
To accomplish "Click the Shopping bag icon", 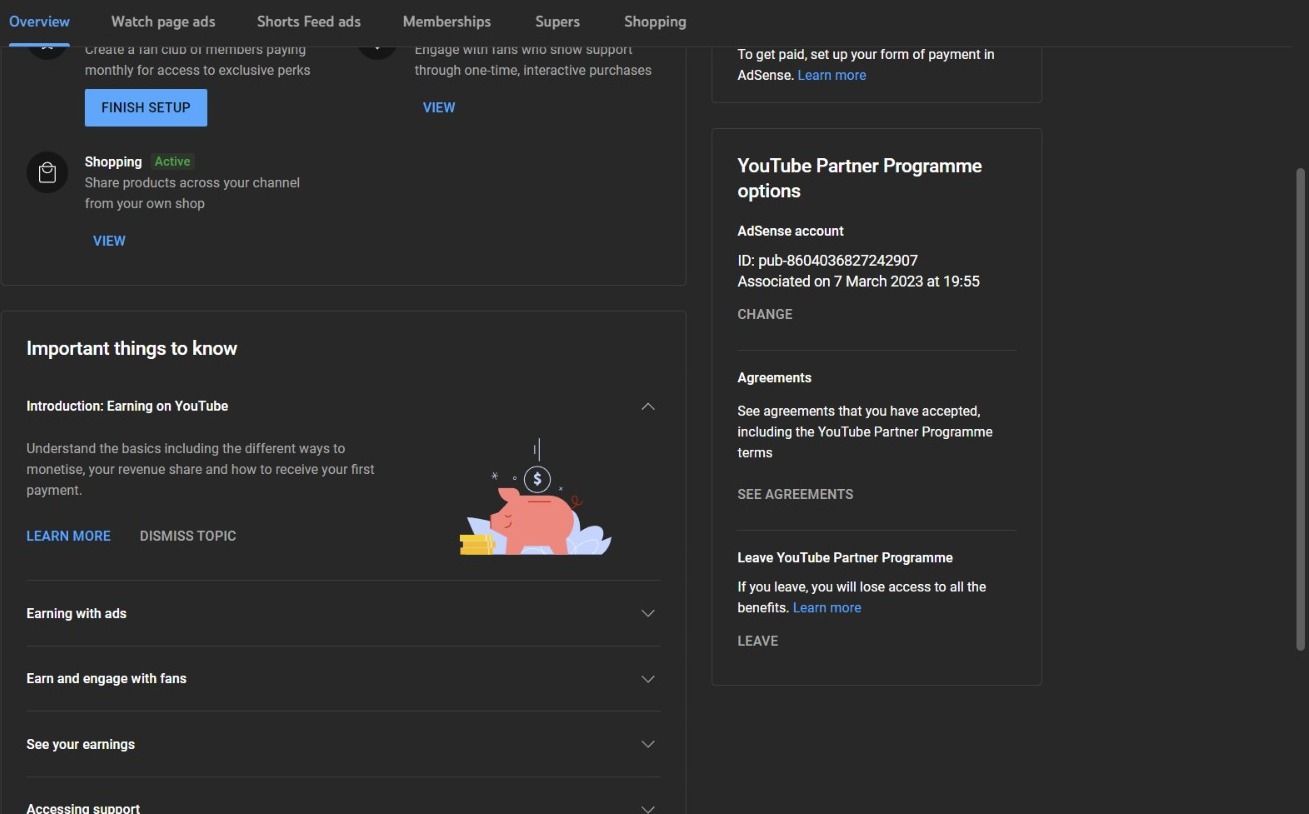I will coord(47,173).
